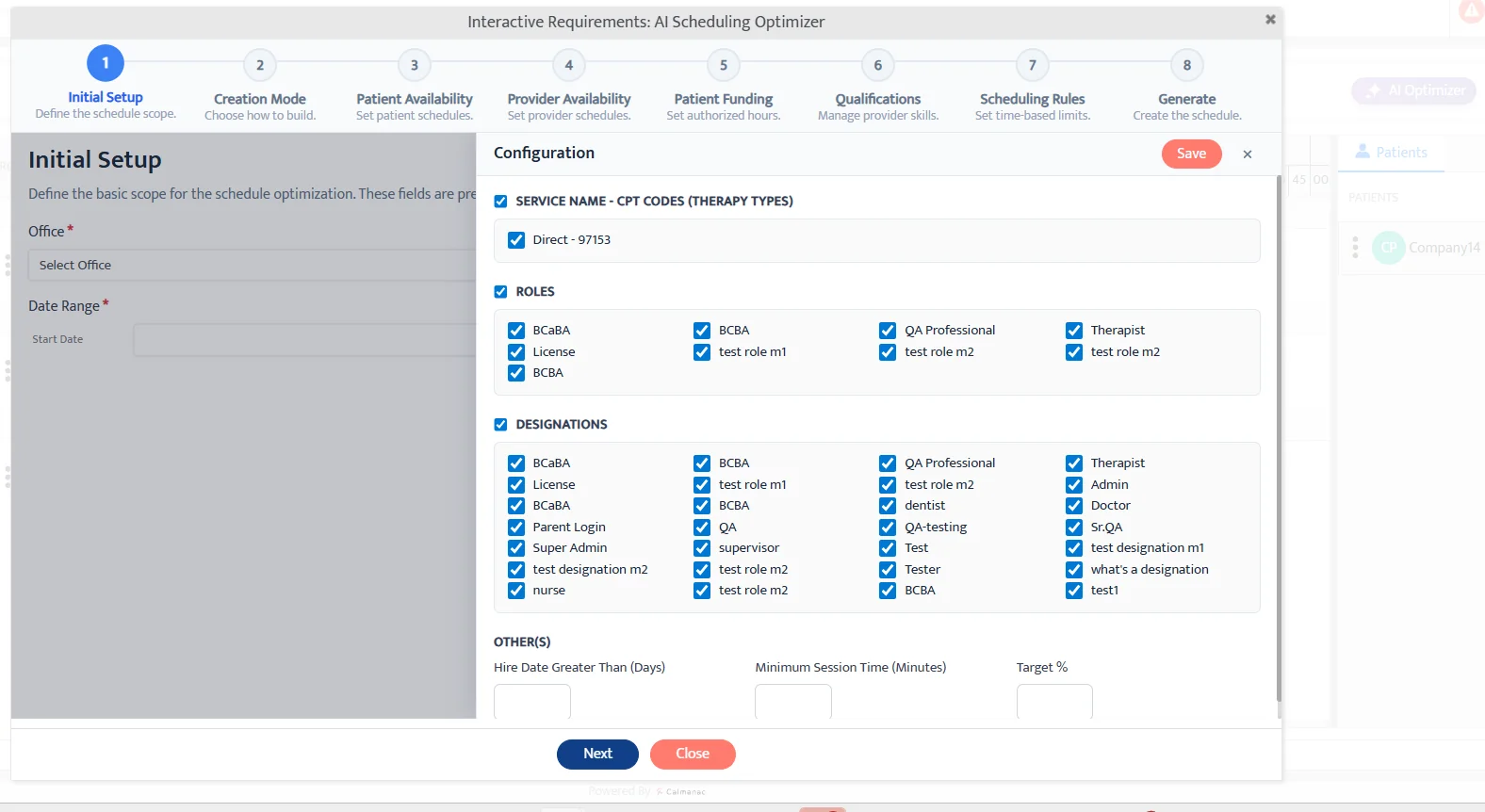Uncheck License under Roles
Screen dimensions: 1485x812
[x=516, y=352]
